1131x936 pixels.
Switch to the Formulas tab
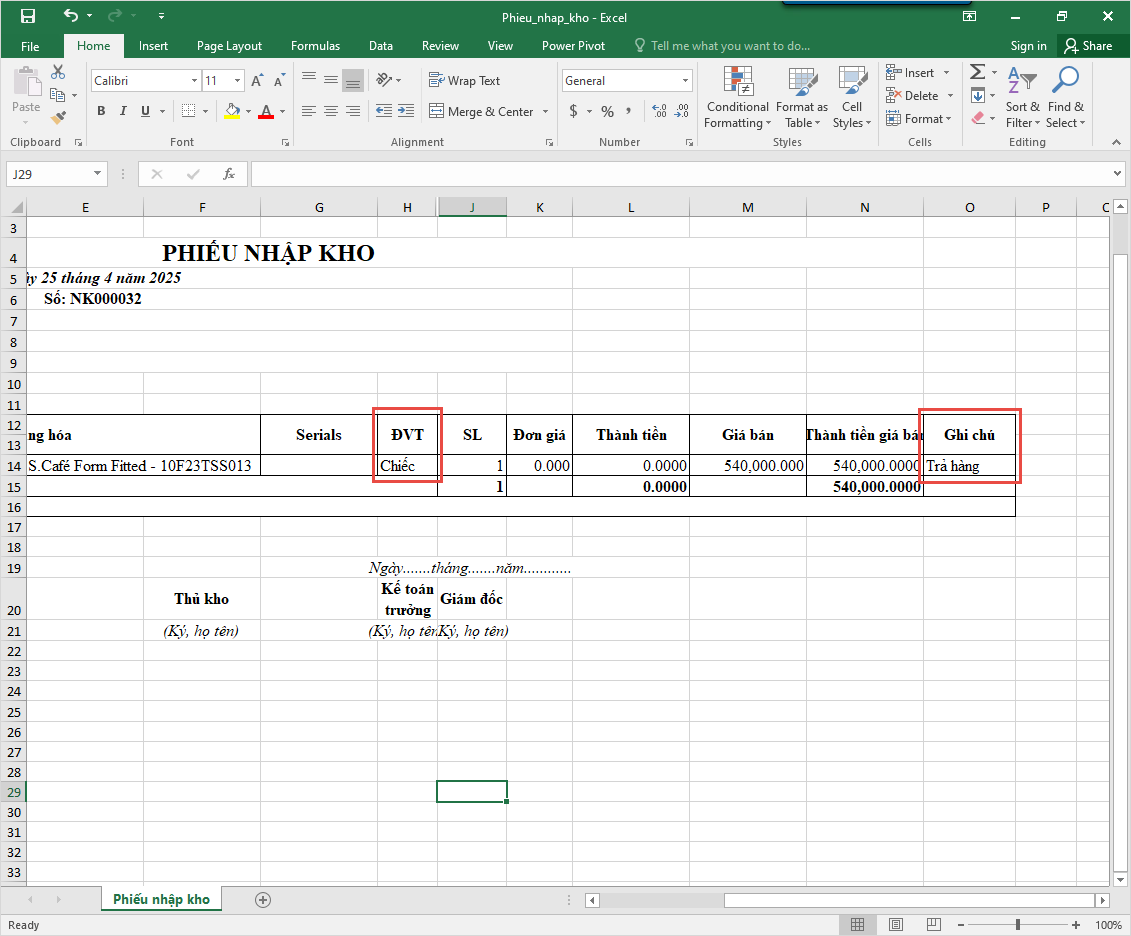315,46
